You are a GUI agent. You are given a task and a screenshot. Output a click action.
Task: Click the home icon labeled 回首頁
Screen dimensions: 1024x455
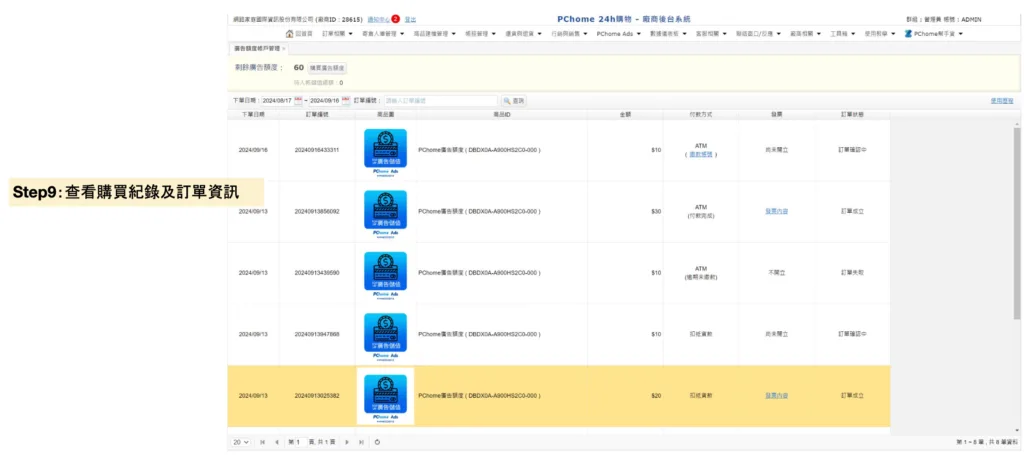(299, 33)
